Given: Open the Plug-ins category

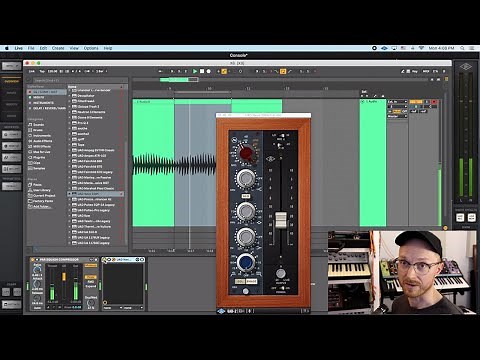Looking at the screenshot, I should 39,157.
